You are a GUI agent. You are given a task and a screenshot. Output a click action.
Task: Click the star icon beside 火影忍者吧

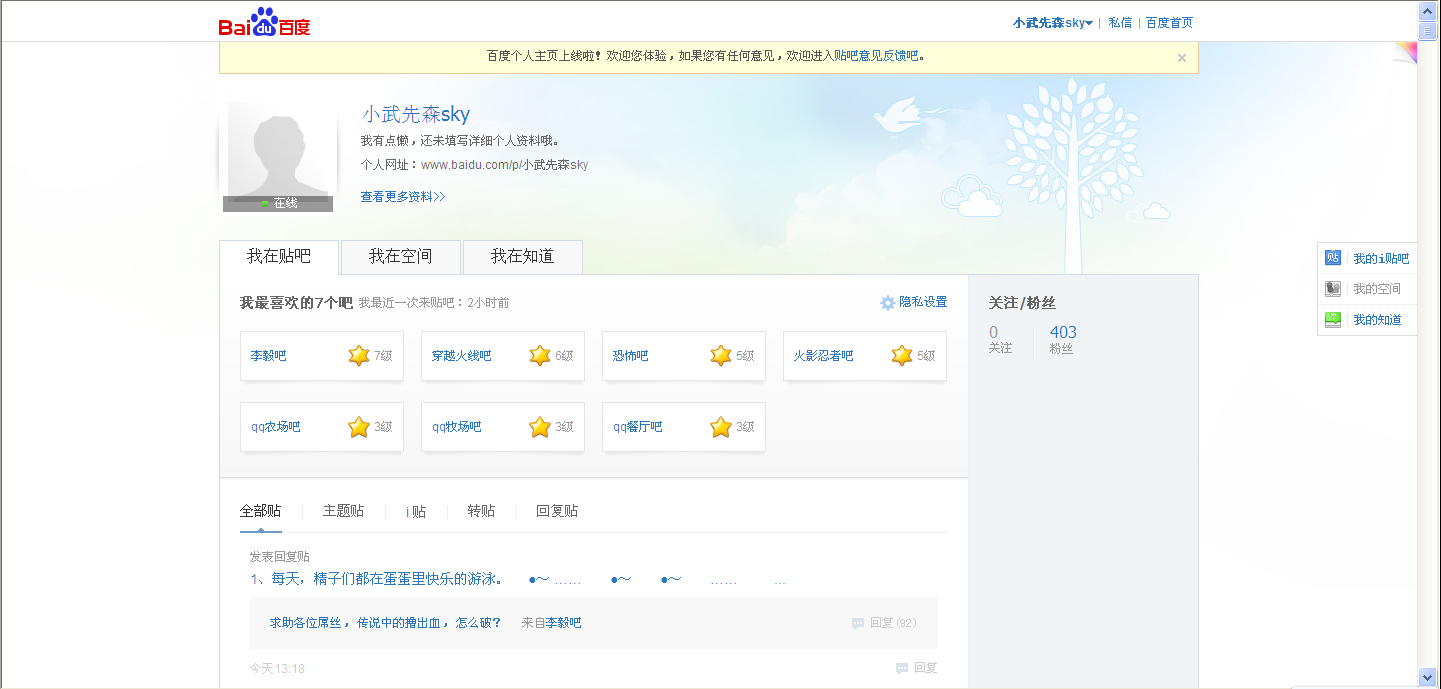point(902,355)
